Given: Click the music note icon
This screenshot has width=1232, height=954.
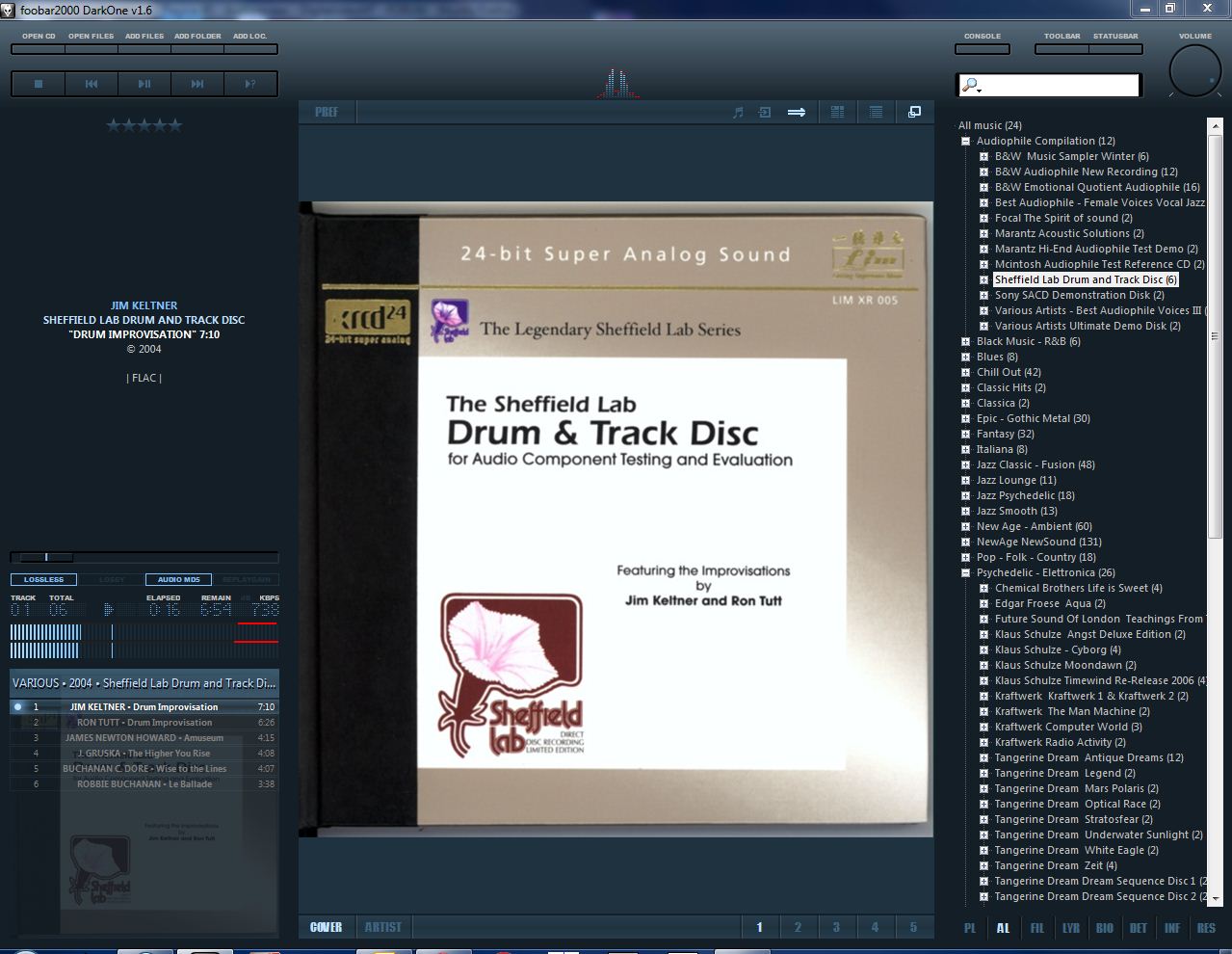Looking at the screenshot, I should [x=739, y=113].
